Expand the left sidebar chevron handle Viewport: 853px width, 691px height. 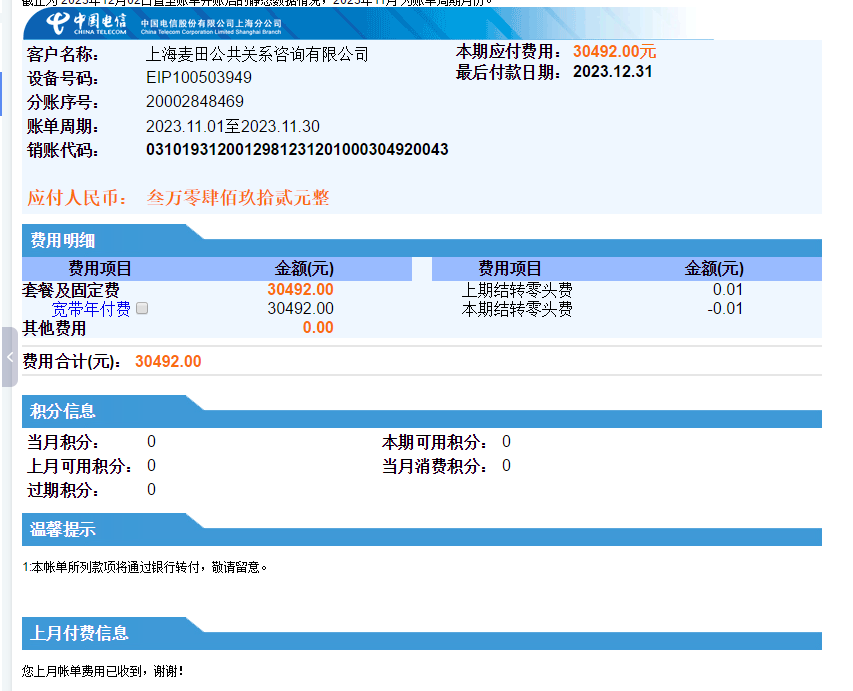pyautogui.click(x=9, y=357)
